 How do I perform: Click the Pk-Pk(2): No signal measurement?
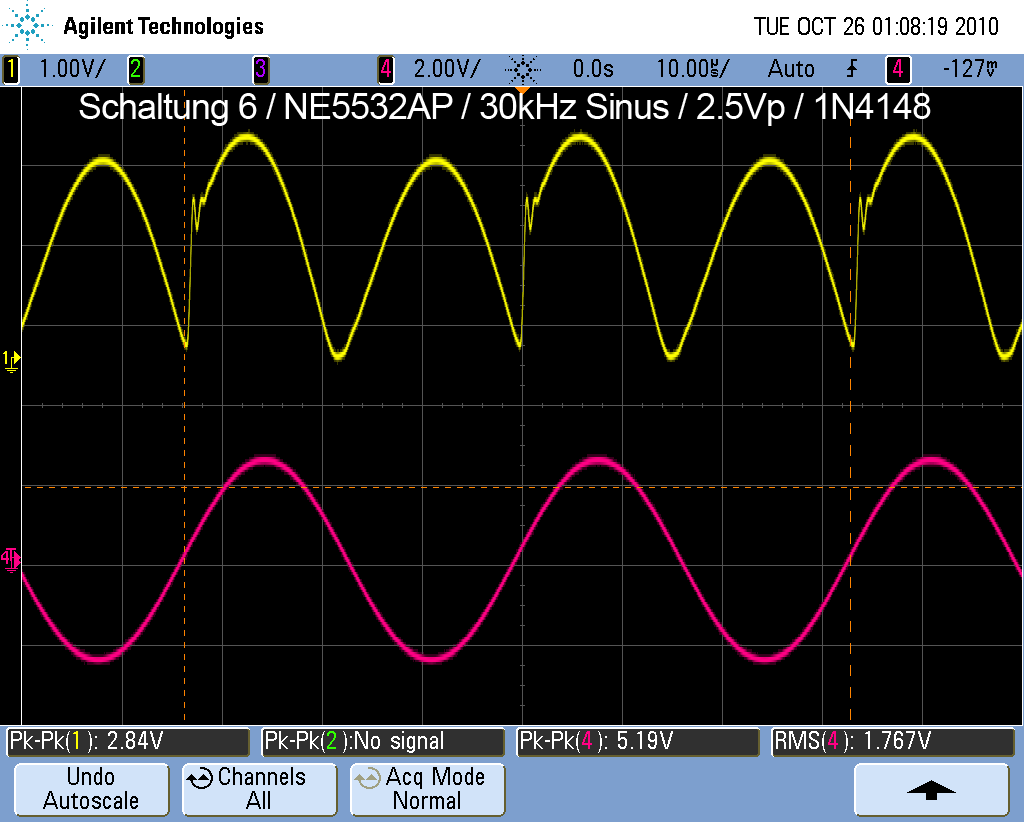click(383, 742)
